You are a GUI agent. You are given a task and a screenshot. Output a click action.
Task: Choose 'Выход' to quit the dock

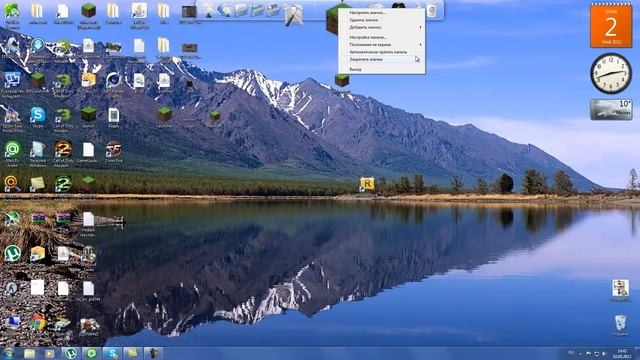point(382,70)
